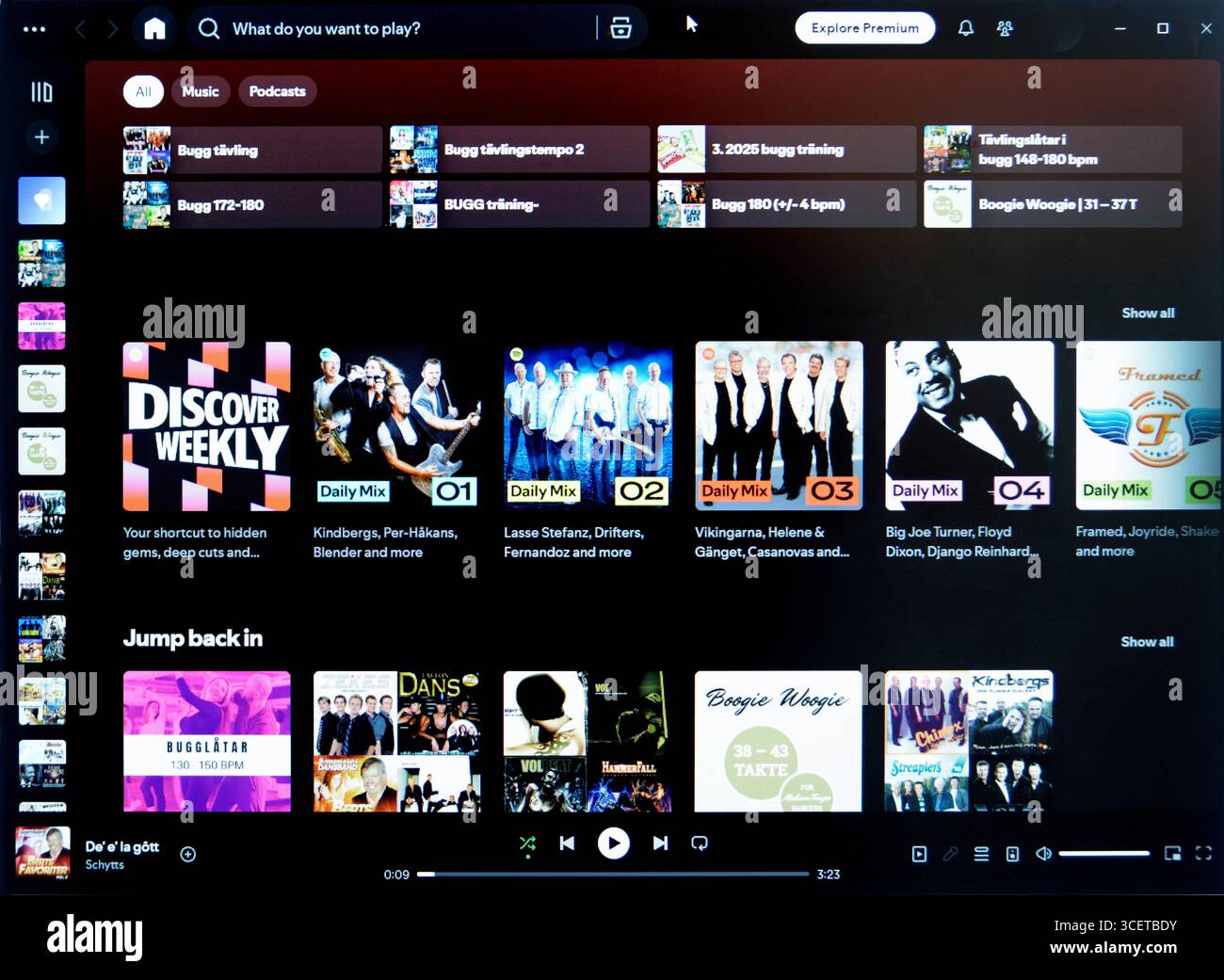Open Kindbergs Streaplers collage card
Screen dimensions: 1224x980
point(970,741)
